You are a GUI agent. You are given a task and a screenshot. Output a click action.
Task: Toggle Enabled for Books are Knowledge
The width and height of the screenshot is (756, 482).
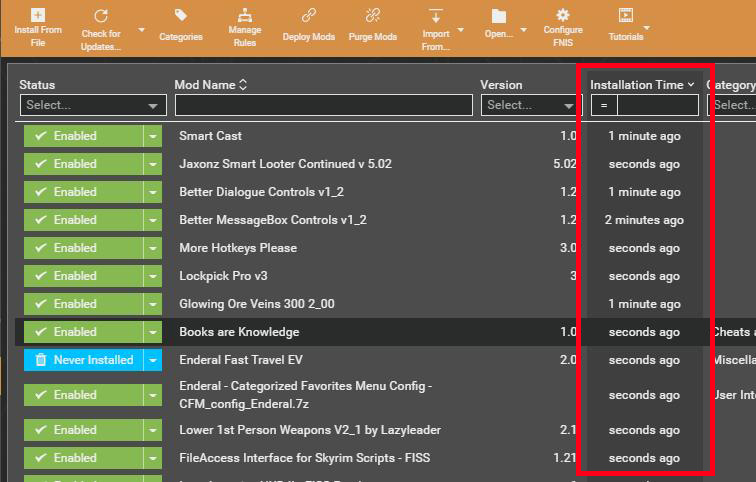pos(83,332)
